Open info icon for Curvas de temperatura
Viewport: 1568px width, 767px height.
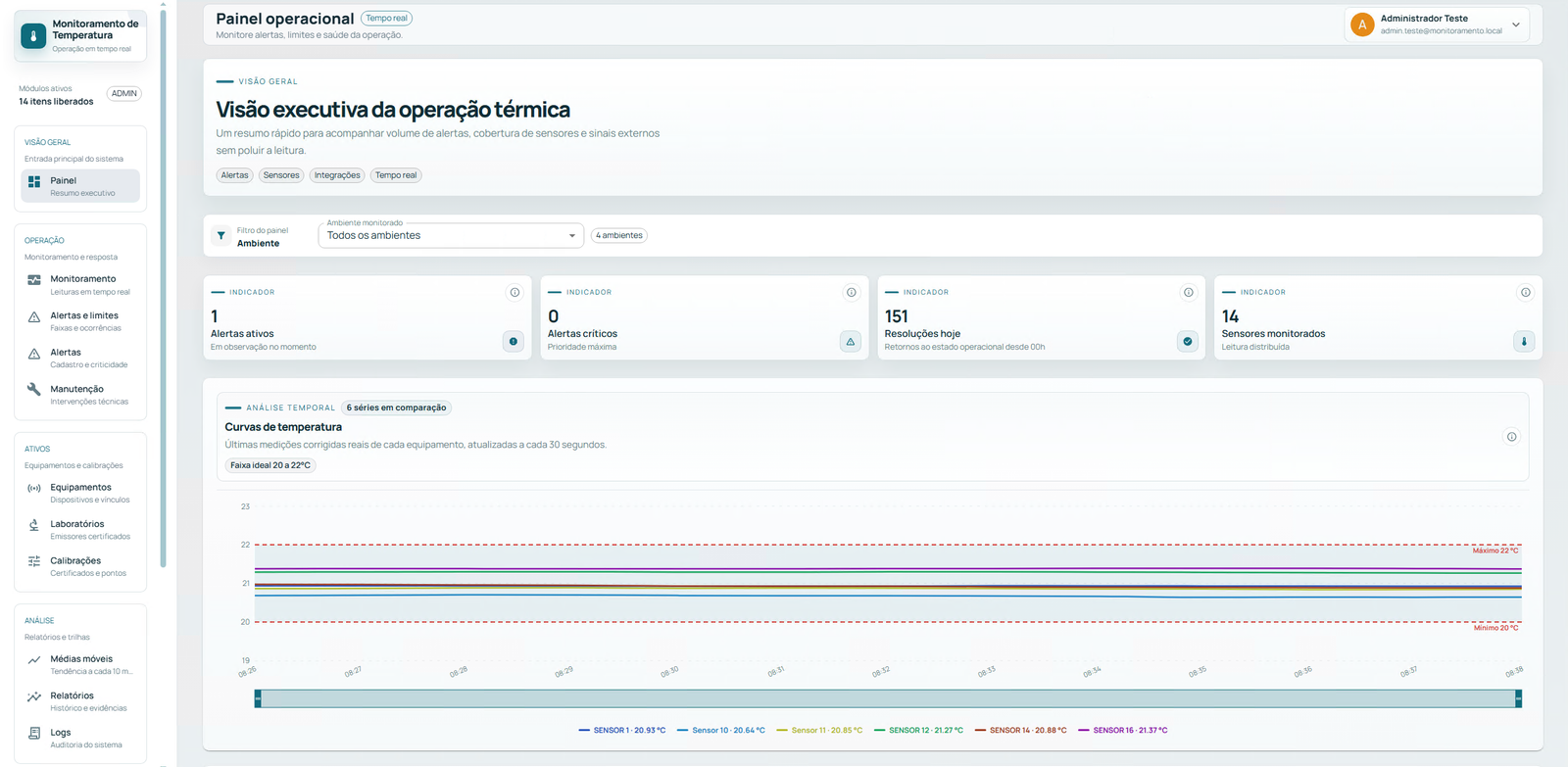(x=1511, y=437)
